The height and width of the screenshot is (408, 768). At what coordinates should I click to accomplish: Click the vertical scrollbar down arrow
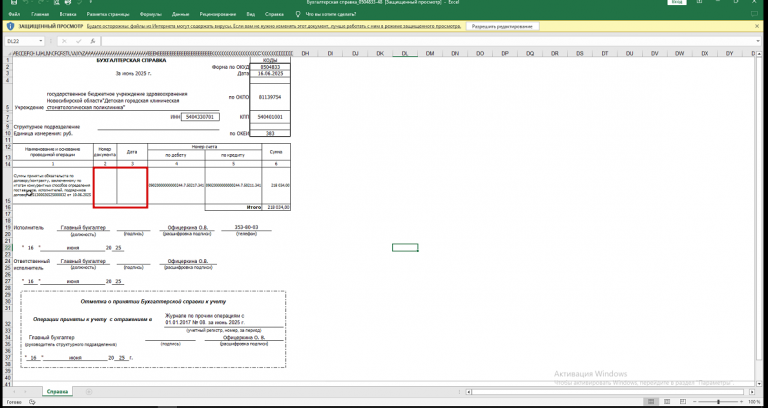(759, 384)
